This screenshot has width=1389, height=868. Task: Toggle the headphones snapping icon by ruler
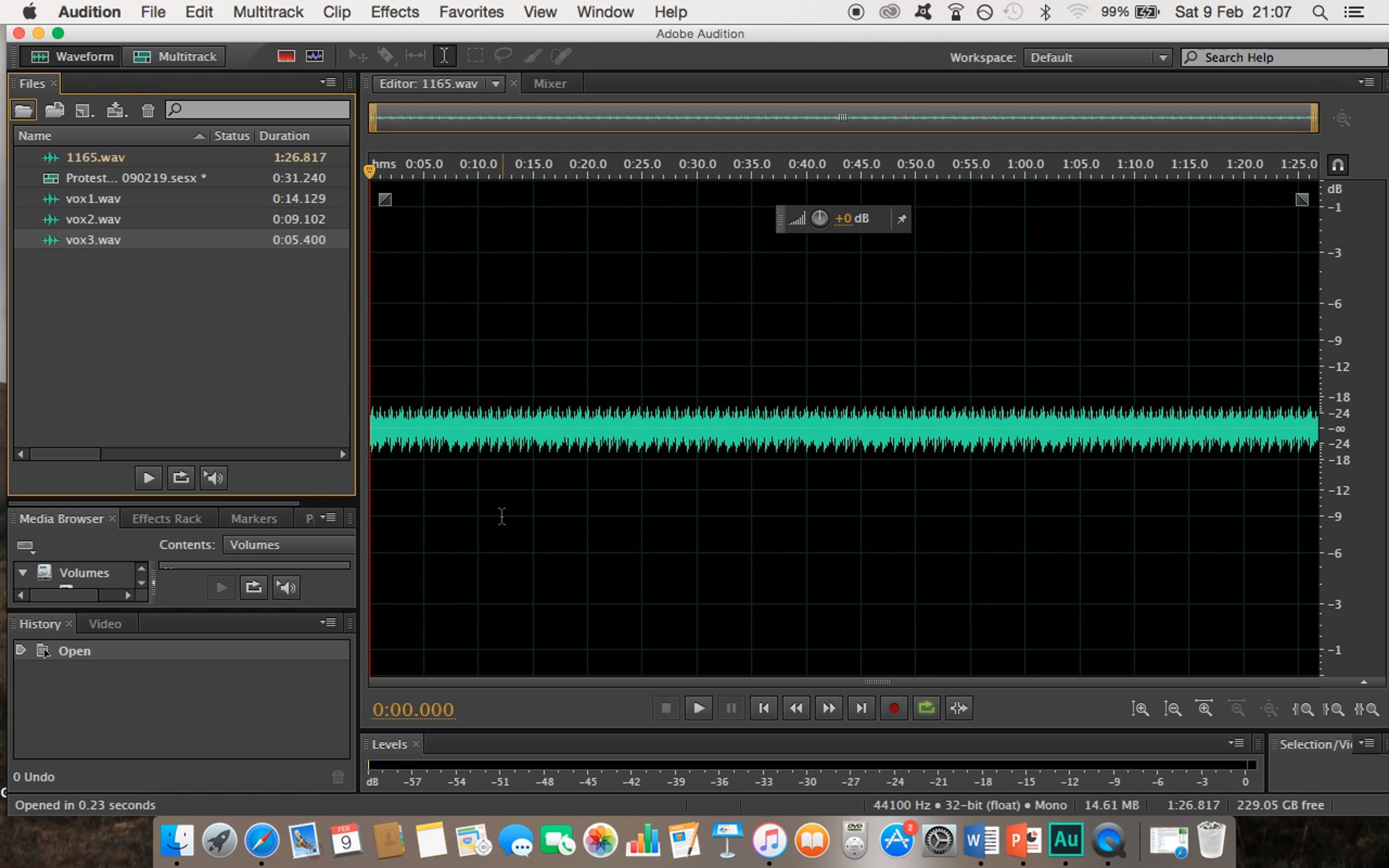point(1338,165)
